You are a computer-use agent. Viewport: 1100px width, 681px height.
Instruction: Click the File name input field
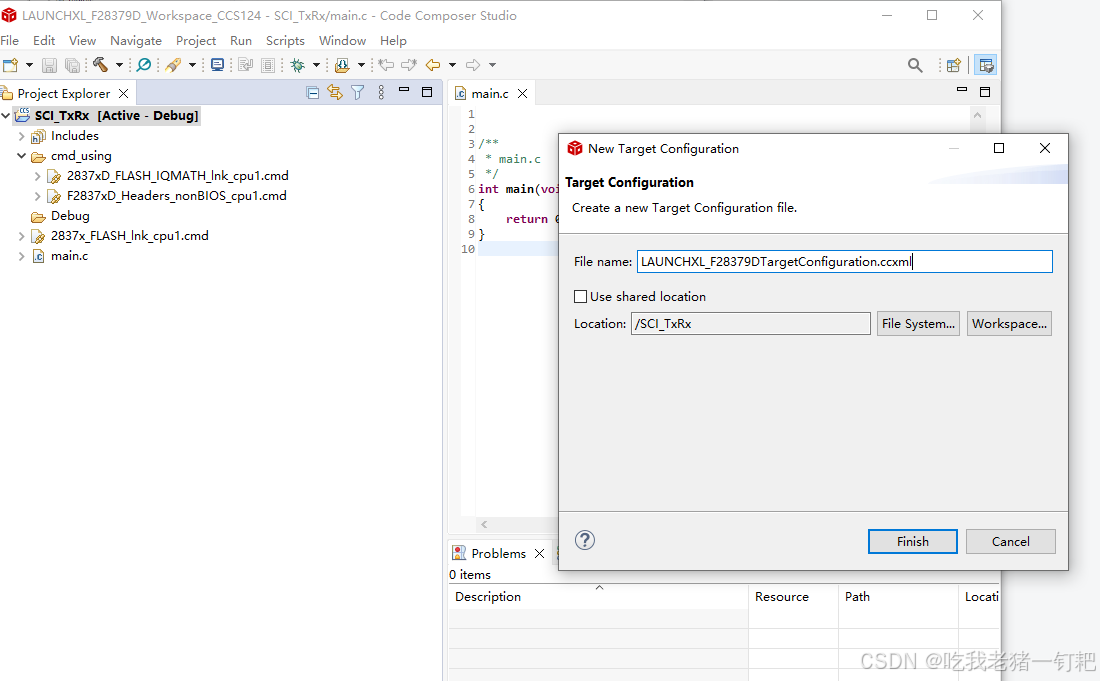coord(845,262)
